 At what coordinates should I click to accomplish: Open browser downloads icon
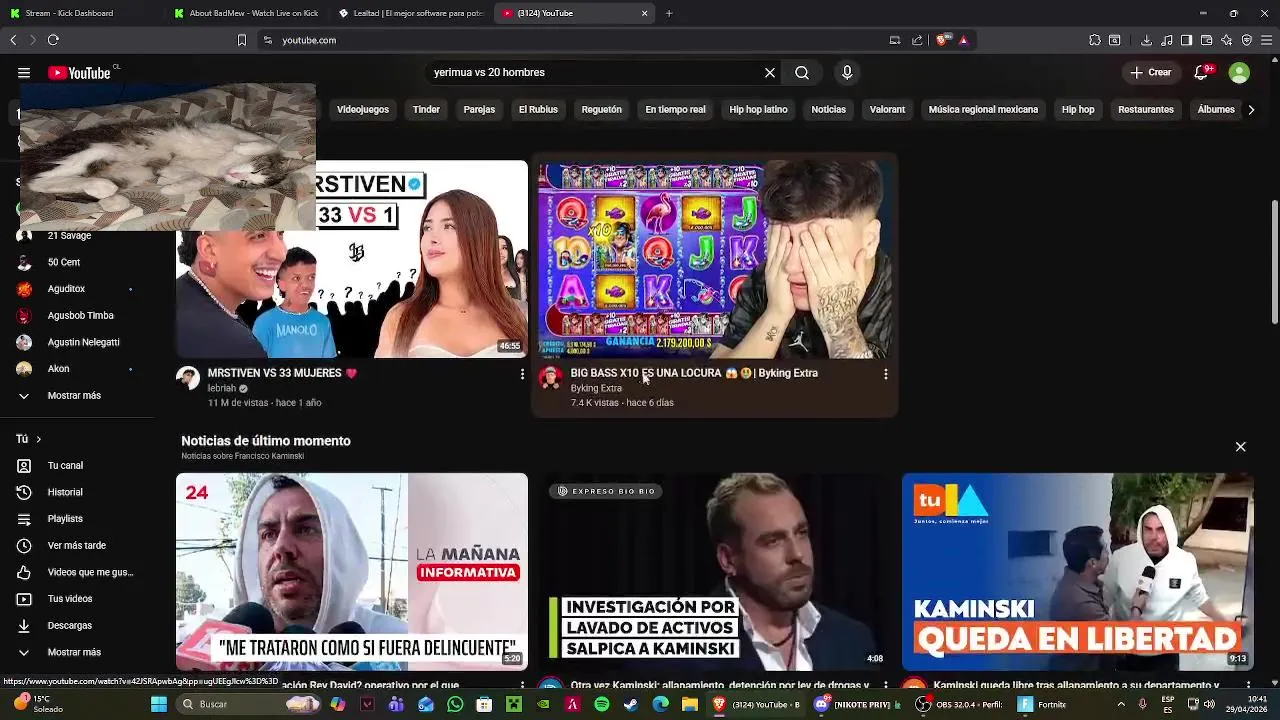pos(1146,40)
